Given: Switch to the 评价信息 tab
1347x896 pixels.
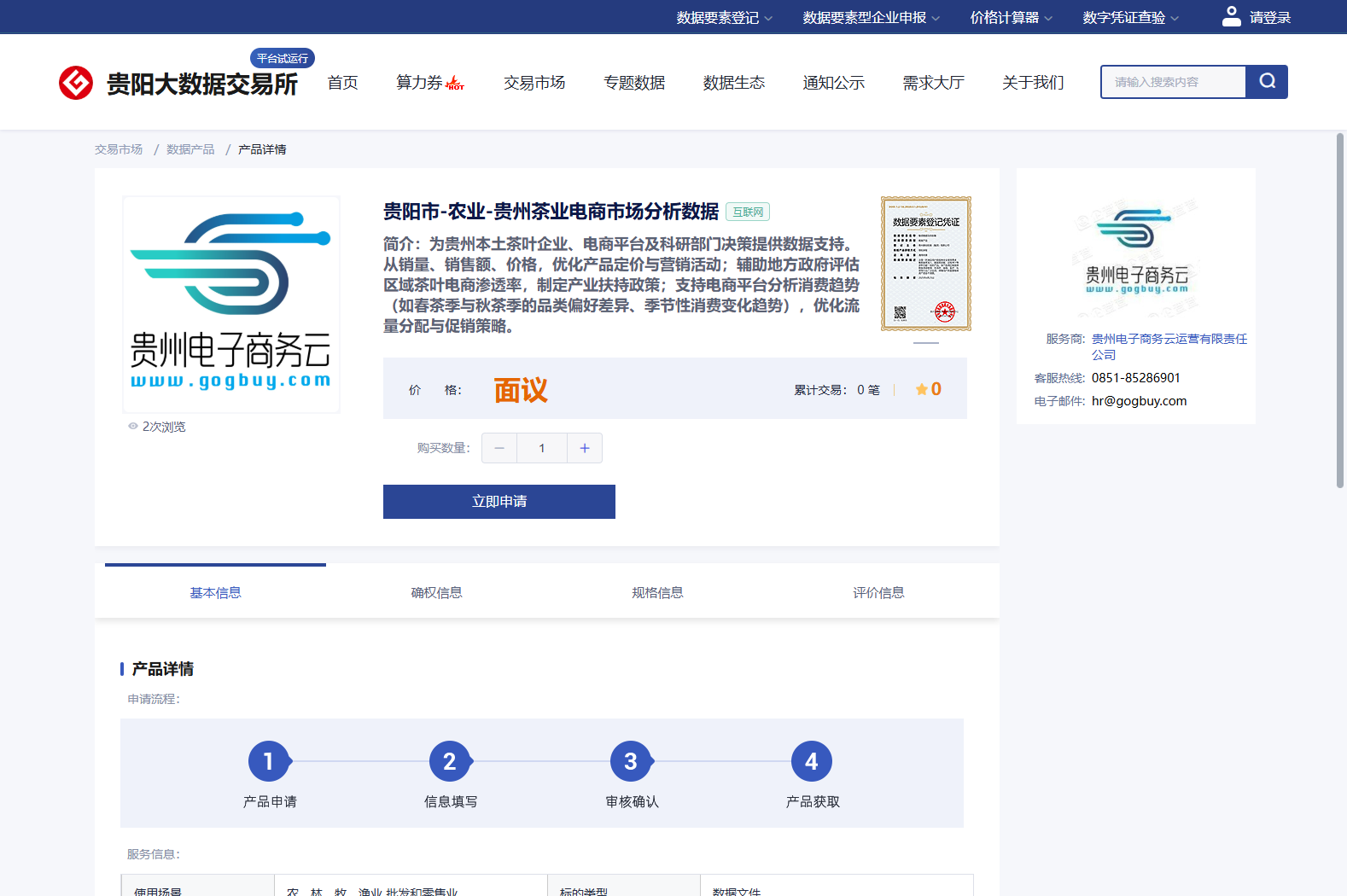Looking at the screenshot, I should (878, 592).
